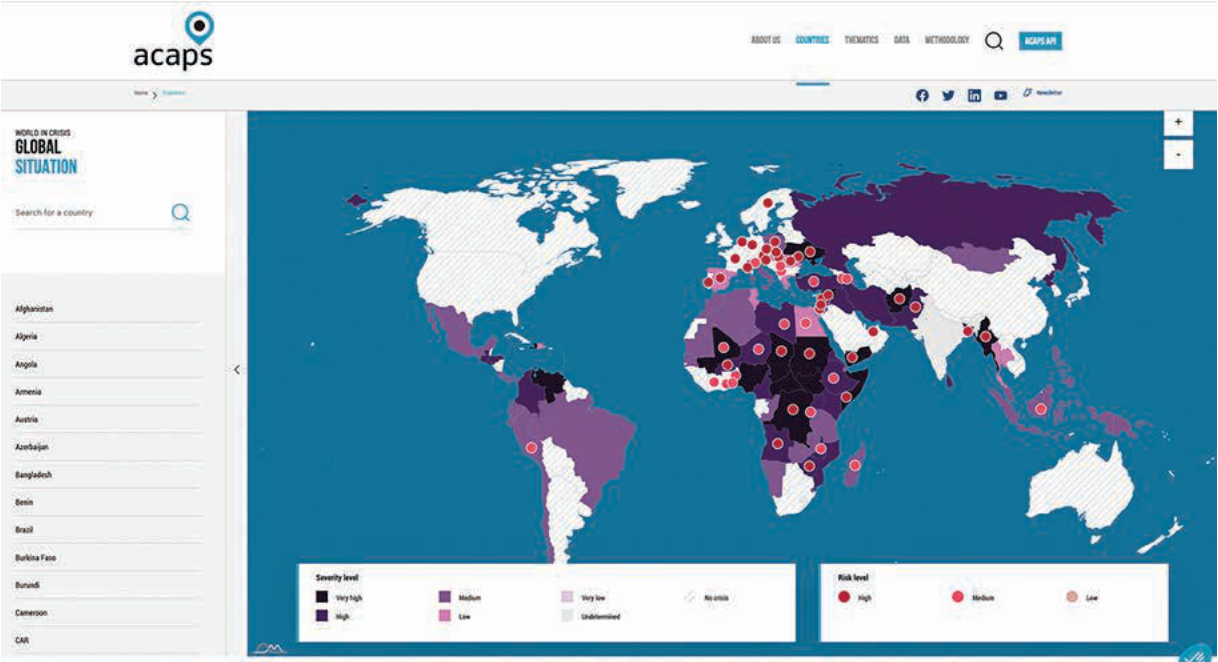The width and height of the screenshot is (1218, 662).
Task: Select Algeria in the country list
Action: pyautogui.click(x=106, y=337)
